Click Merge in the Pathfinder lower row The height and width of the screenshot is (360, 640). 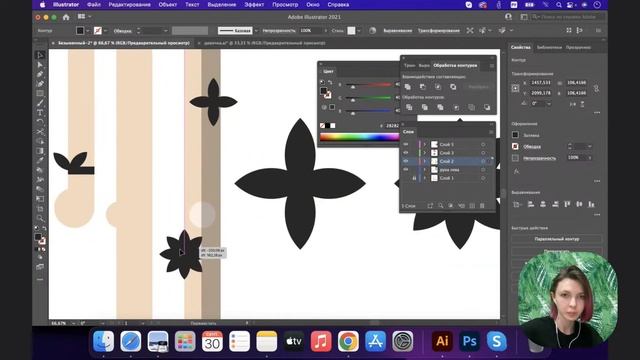coord(440,107)
